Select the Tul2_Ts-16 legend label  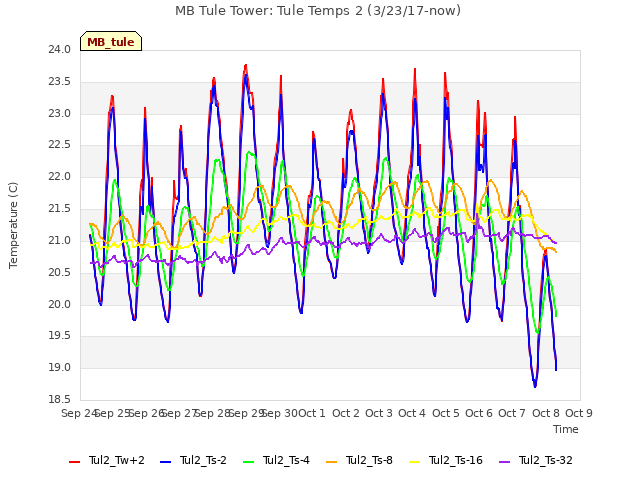point(456,460)
